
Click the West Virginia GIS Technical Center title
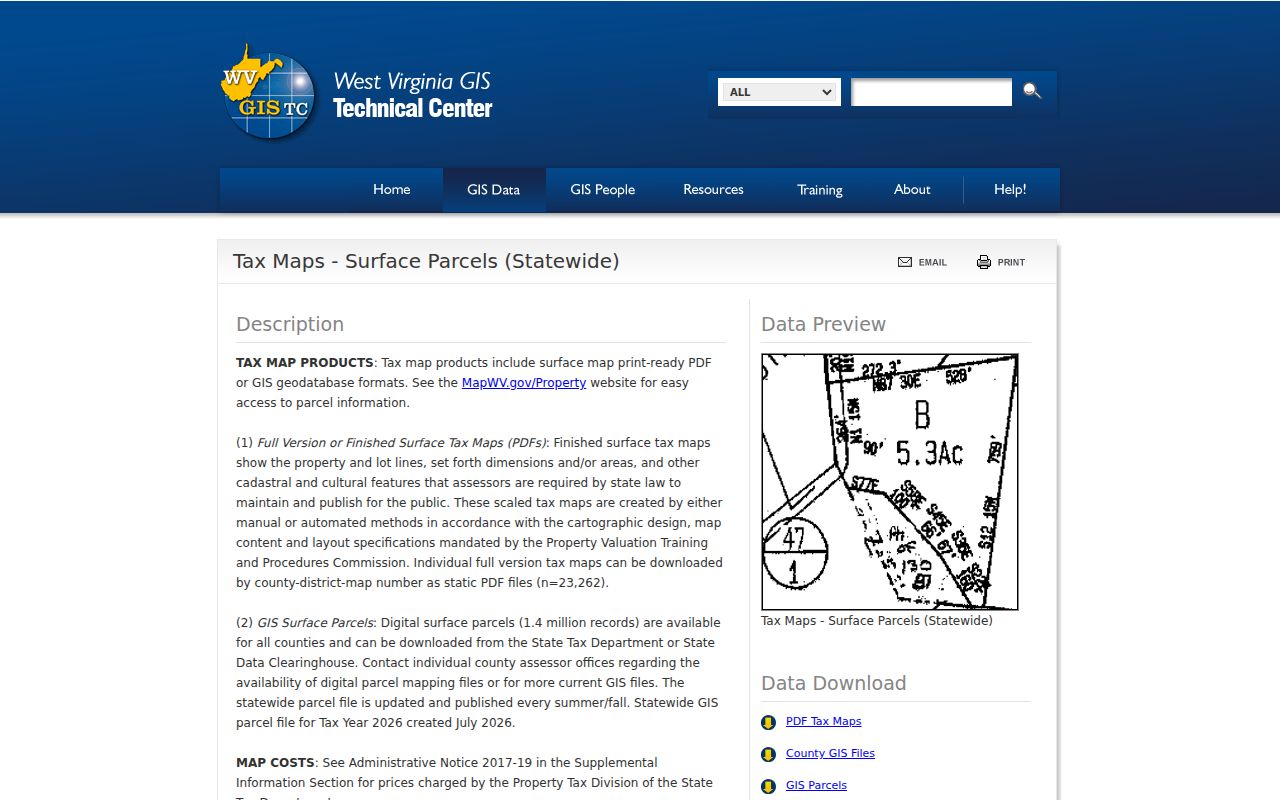tap(412, 95)
